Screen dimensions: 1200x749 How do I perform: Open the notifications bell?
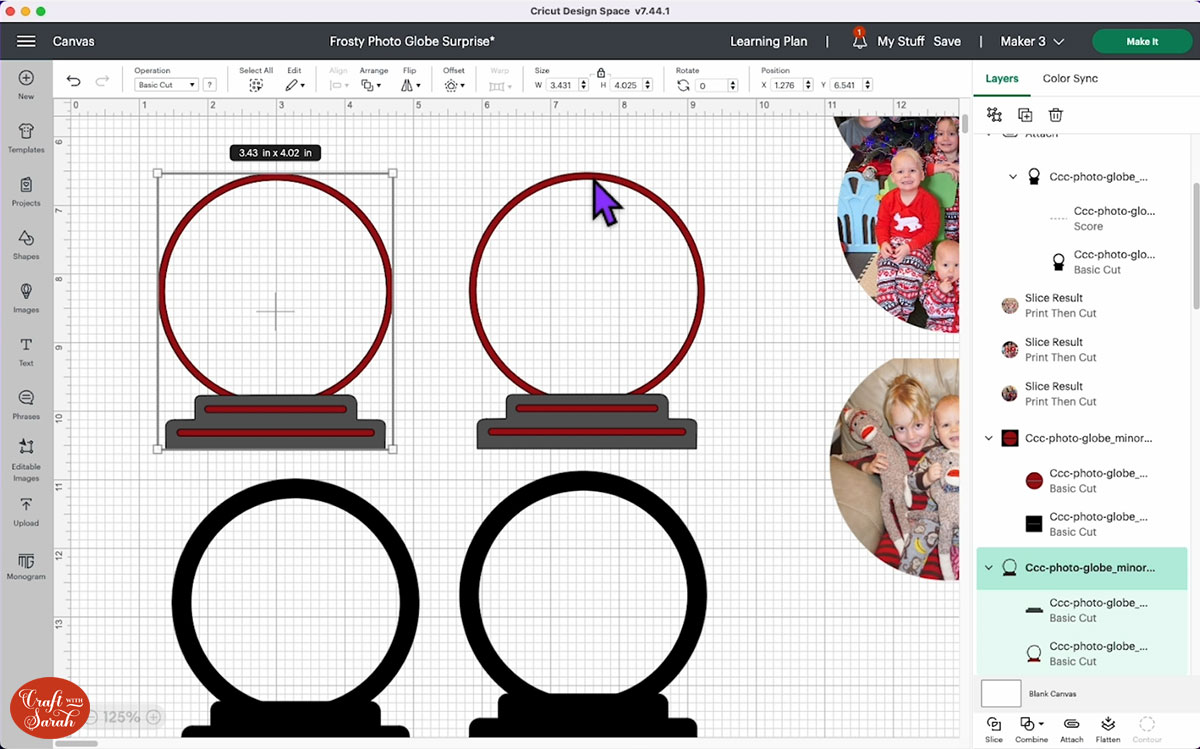(859, 41)
